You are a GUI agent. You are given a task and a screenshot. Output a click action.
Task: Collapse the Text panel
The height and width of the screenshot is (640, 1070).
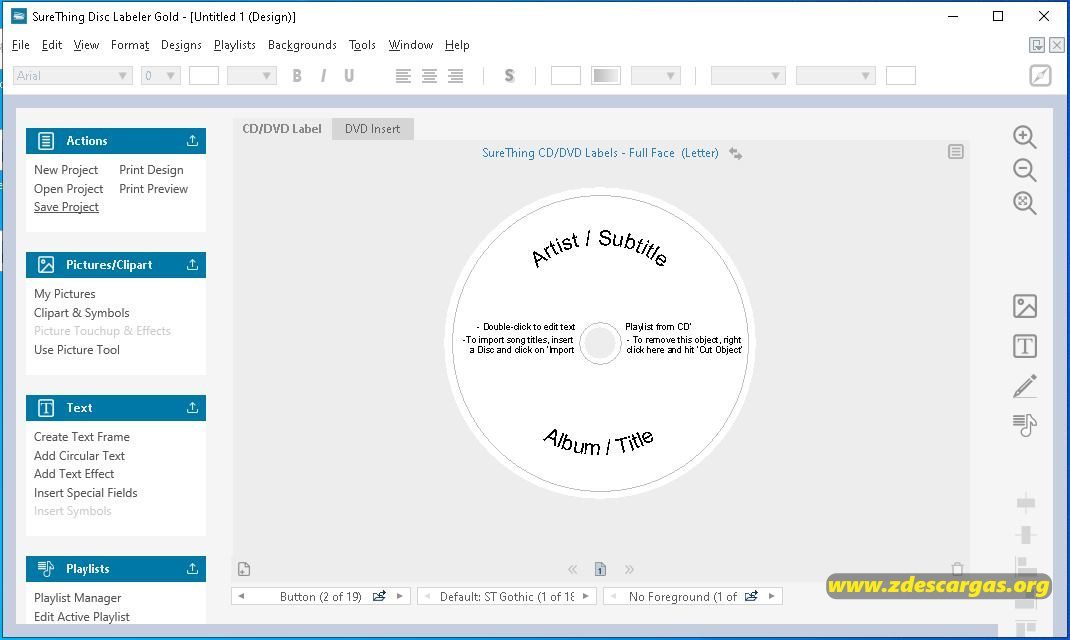pos(192,408)
